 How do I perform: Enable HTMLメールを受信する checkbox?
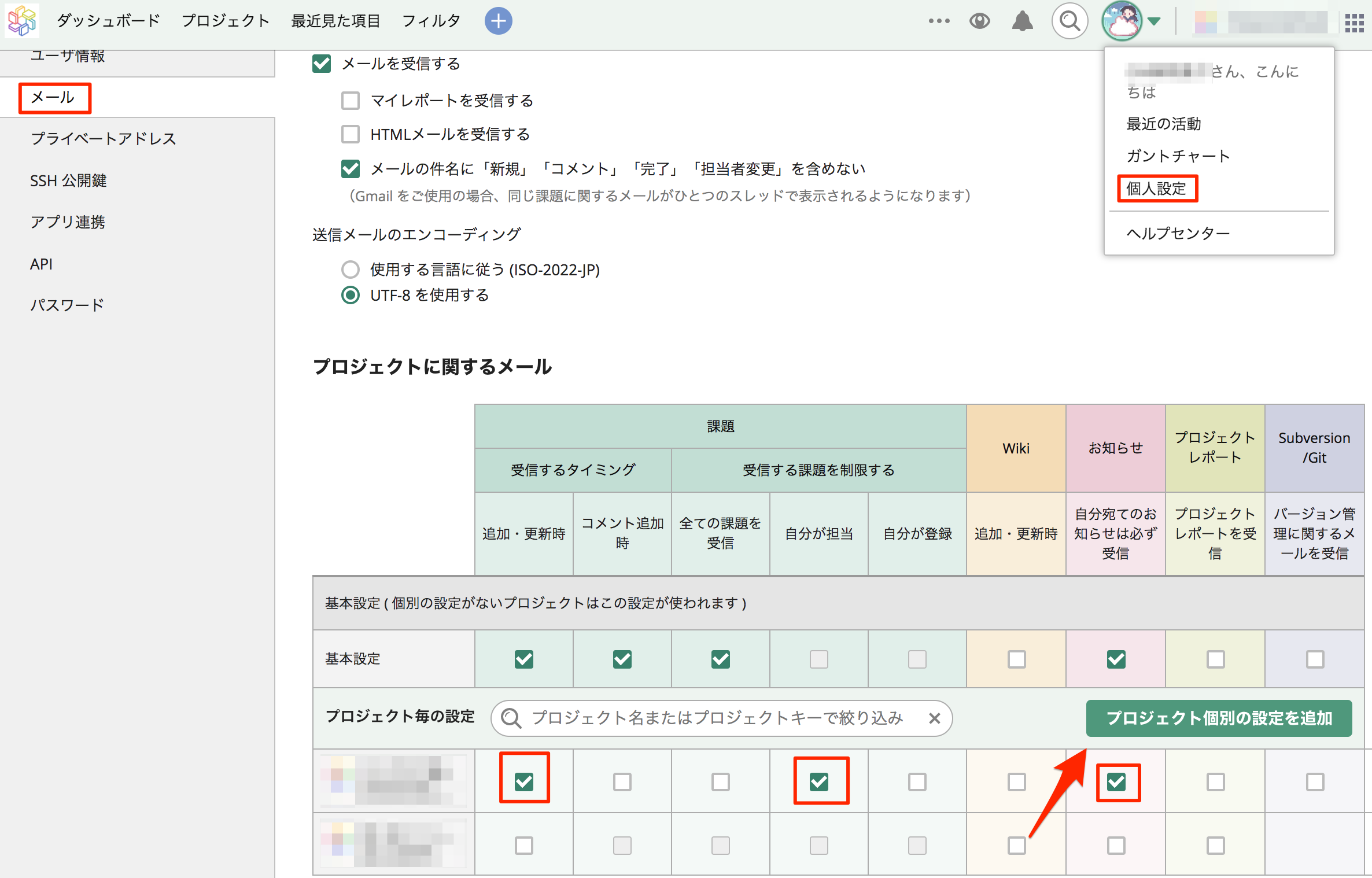[351, 134]
